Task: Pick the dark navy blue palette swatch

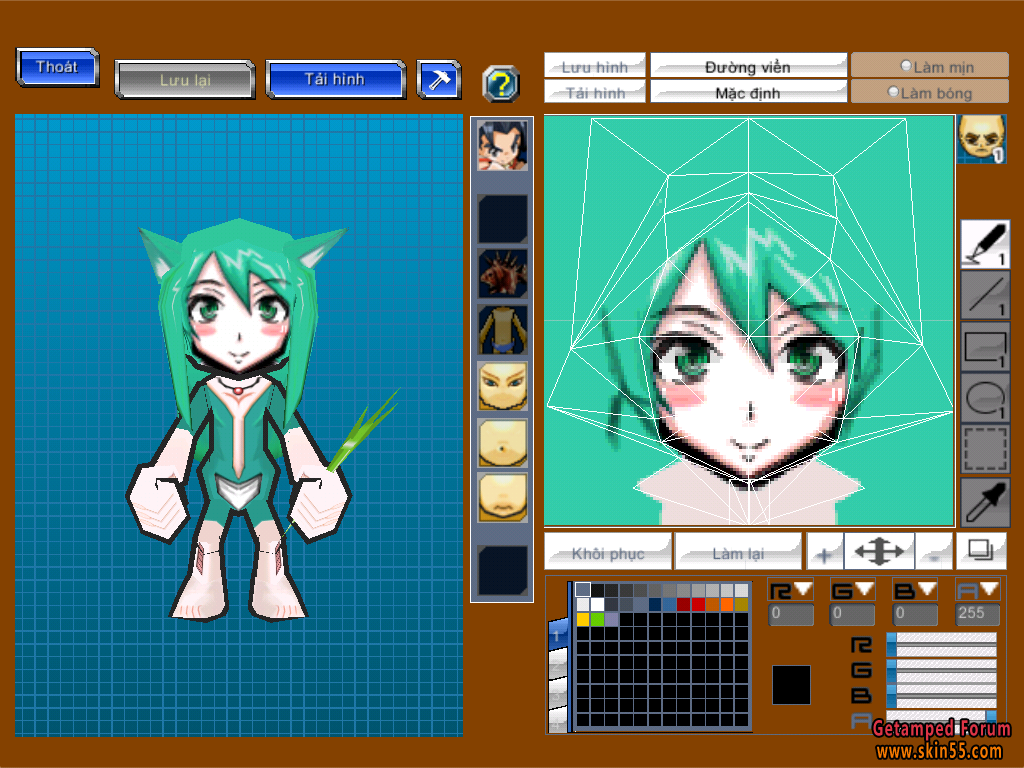Action: click(x=655, y=604)
